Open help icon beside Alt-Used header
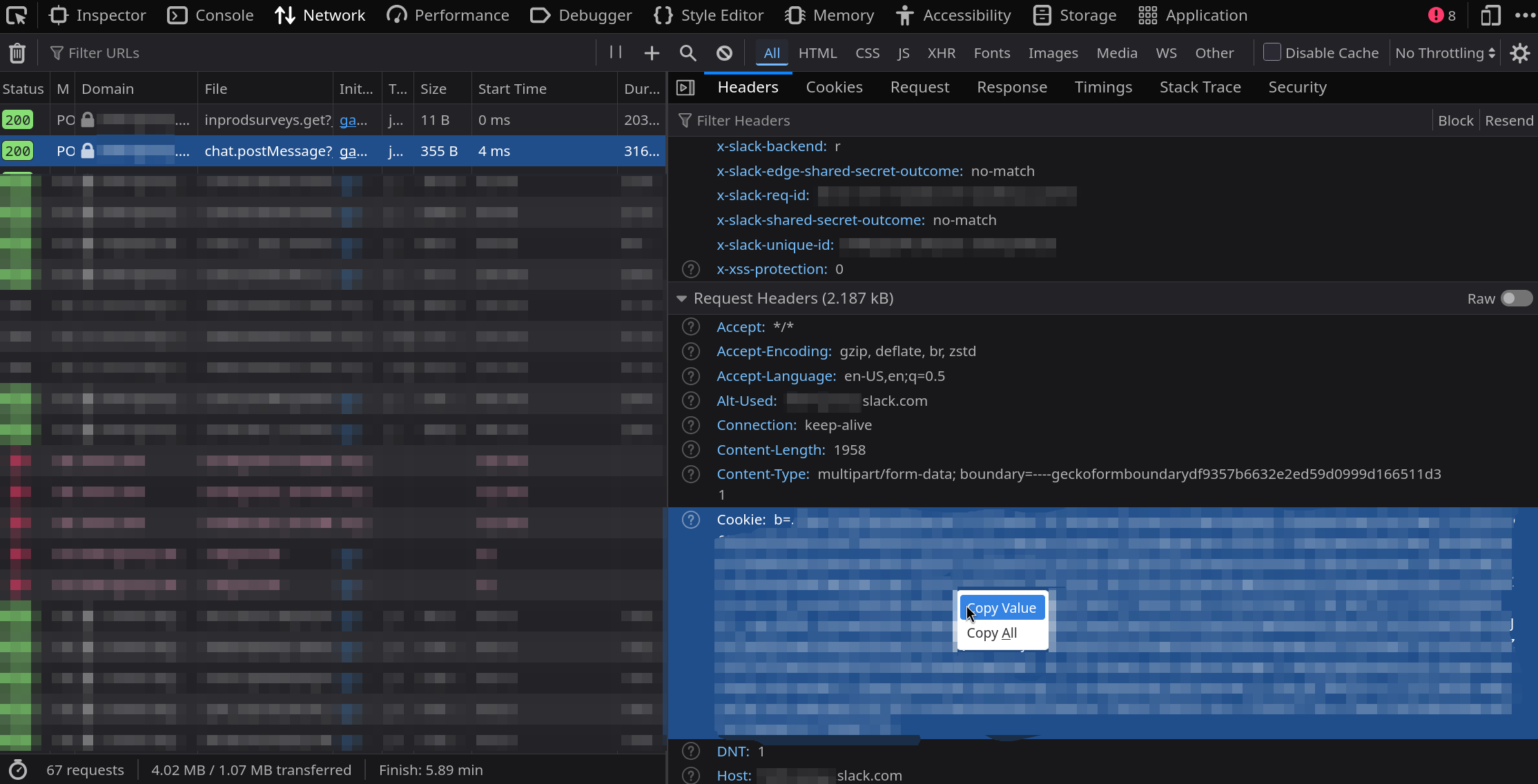The height and width of the screenshot is (784, 1538). tap(691, 401)
